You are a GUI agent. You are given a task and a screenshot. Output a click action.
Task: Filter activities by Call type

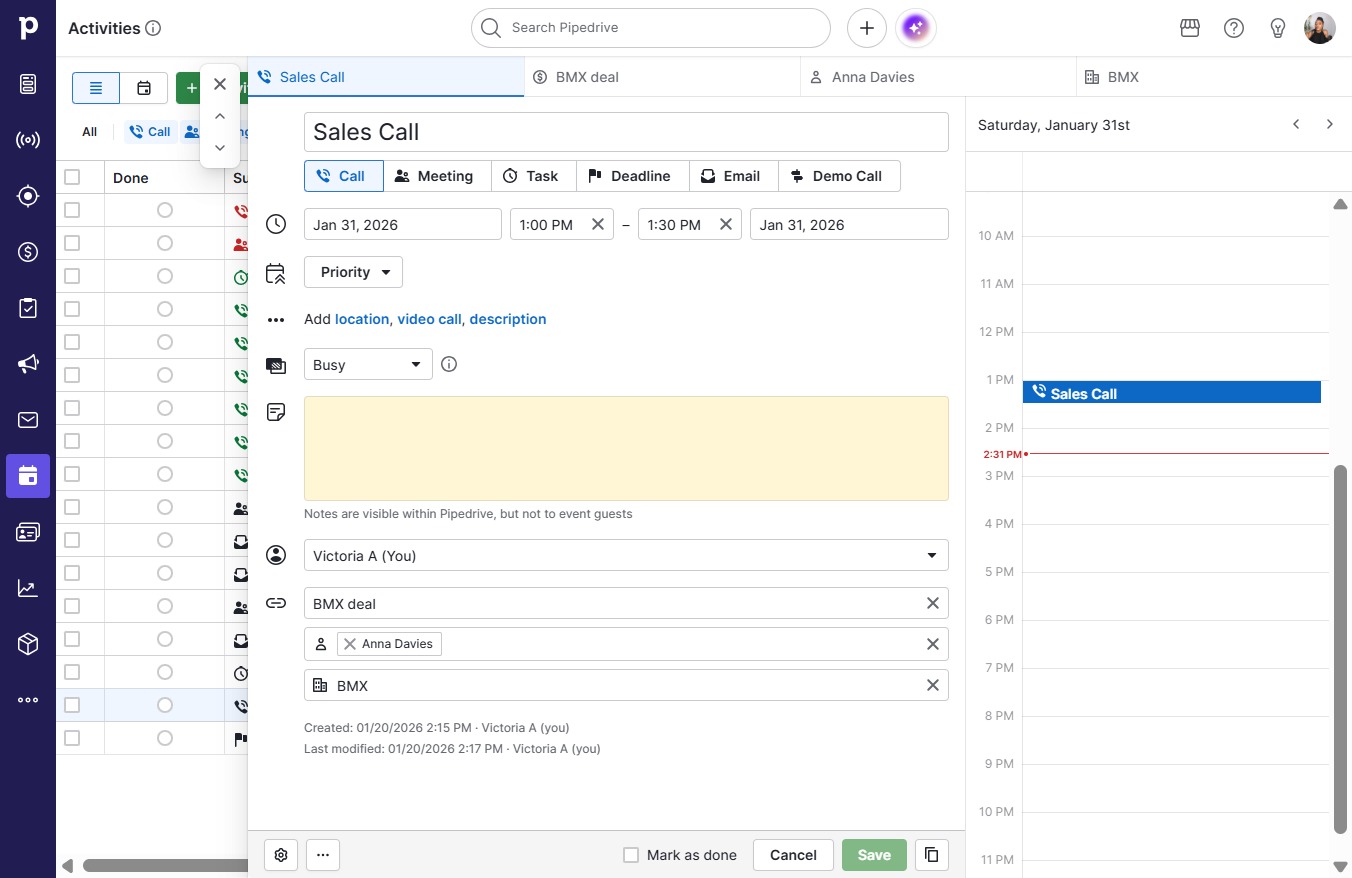point(151,131)
